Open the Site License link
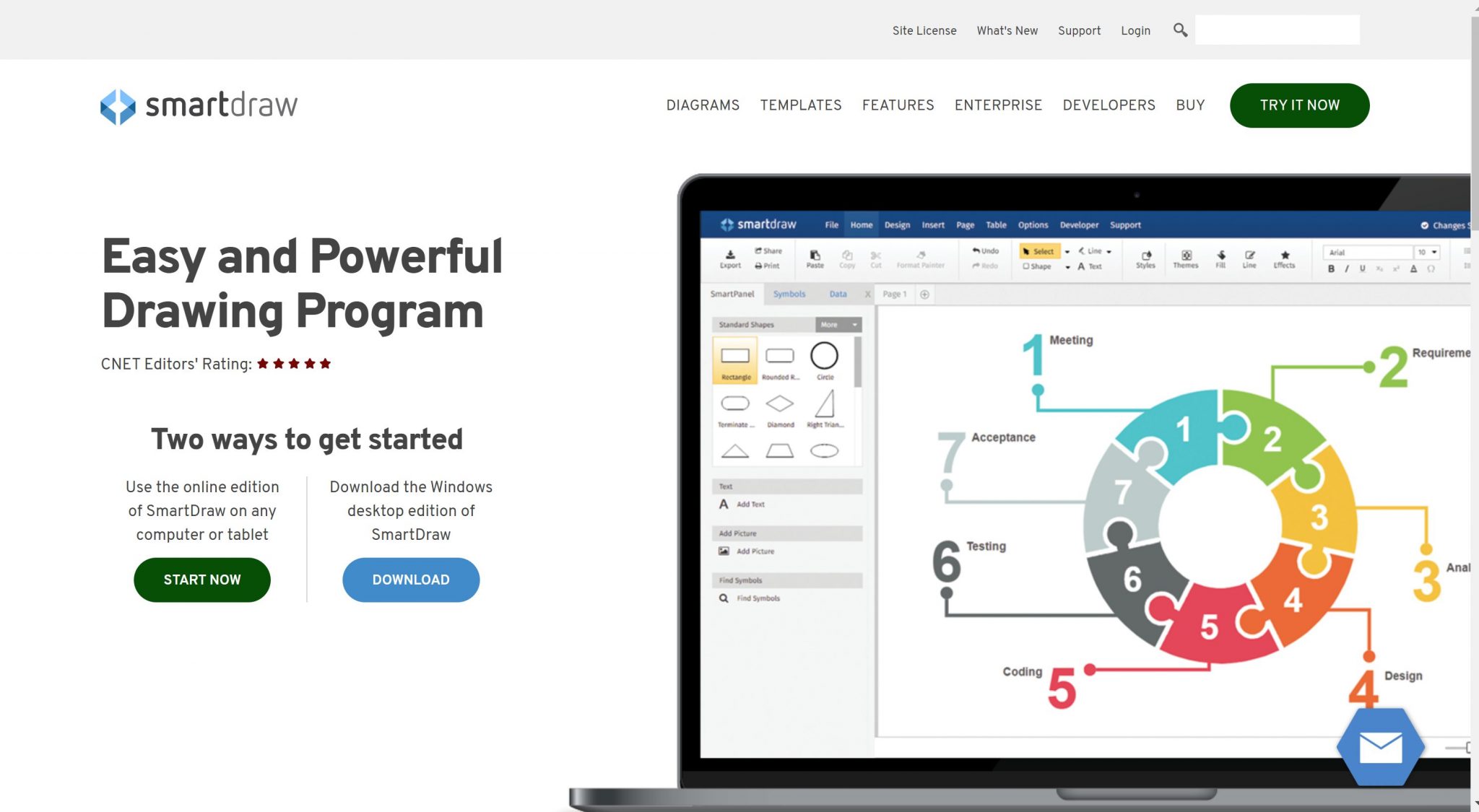Viewport: 1479px width, 812px height. pos(924,30)
